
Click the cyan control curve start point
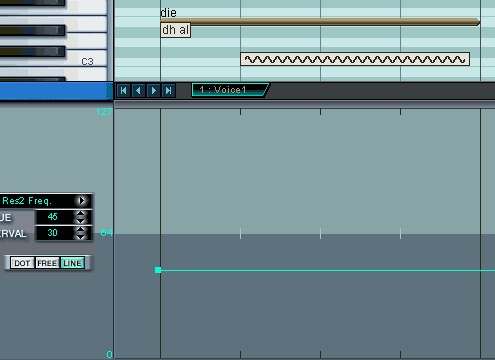point(158,270)
